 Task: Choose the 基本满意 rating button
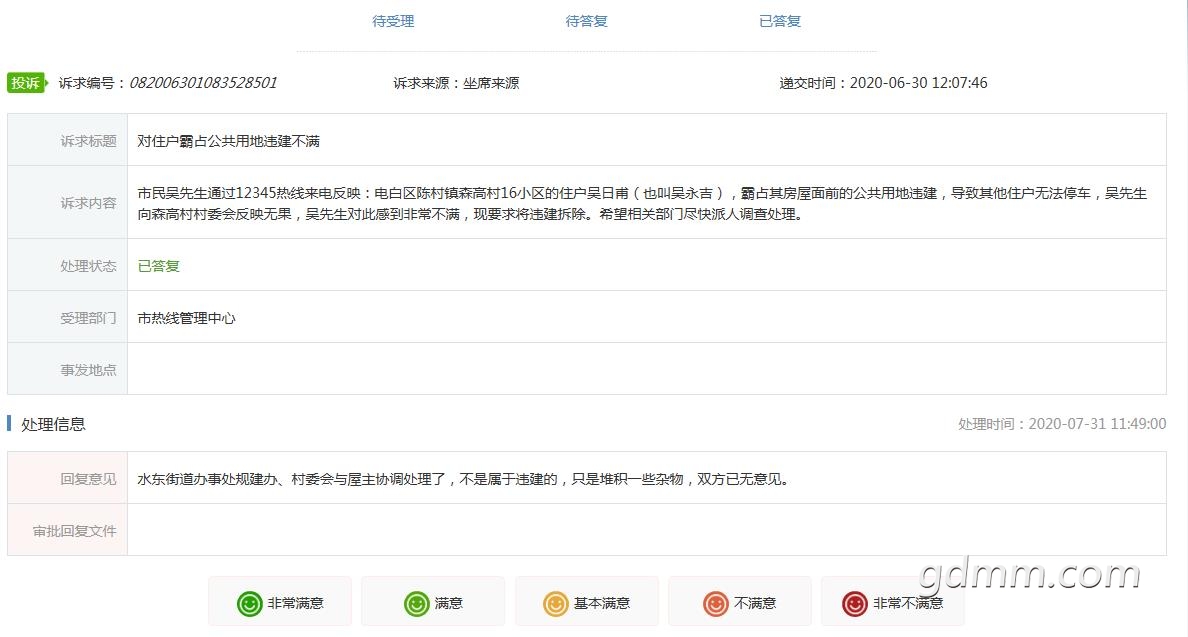587,601
